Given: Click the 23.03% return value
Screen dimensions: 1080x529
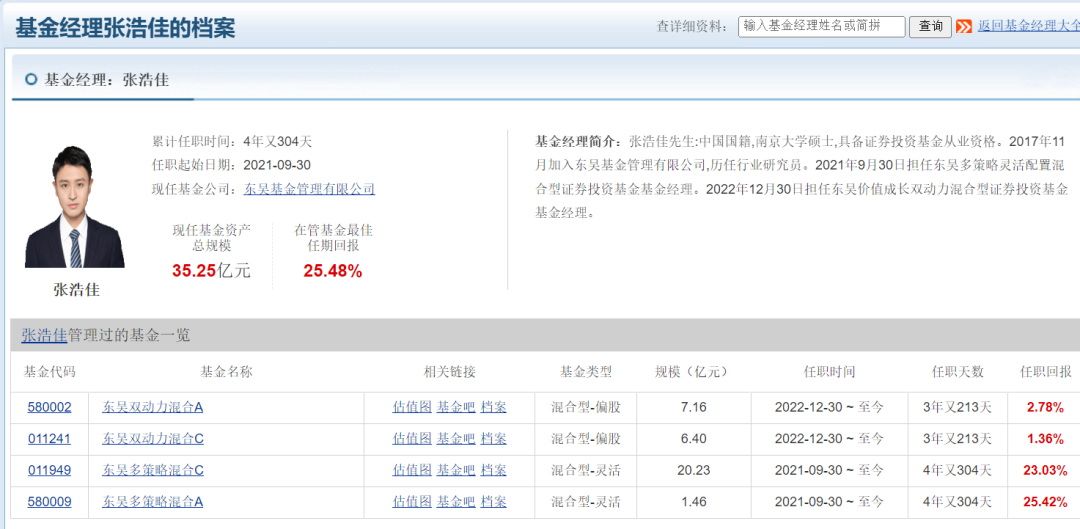Looking at the screenshot, I should [1046, 470].
